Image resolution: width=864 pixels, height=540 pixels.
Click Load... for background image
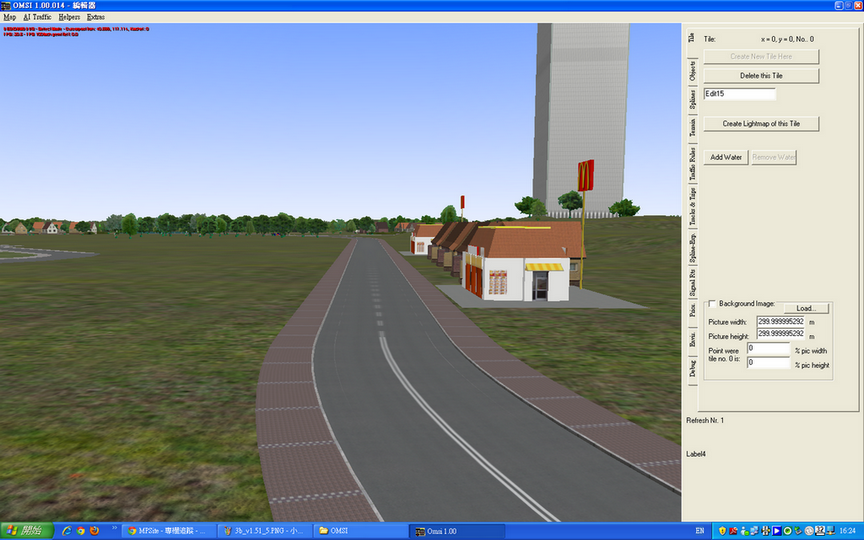pos(806,308)
